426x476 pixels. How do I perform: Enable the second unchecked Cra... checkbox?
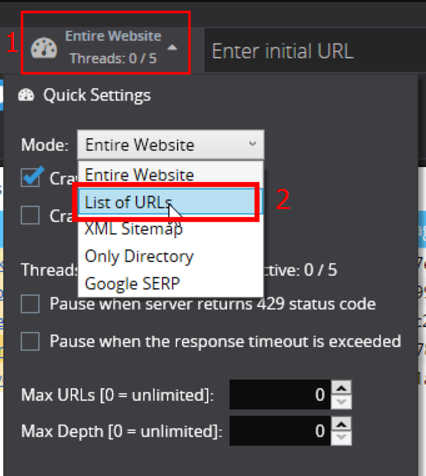coord(30,215)
